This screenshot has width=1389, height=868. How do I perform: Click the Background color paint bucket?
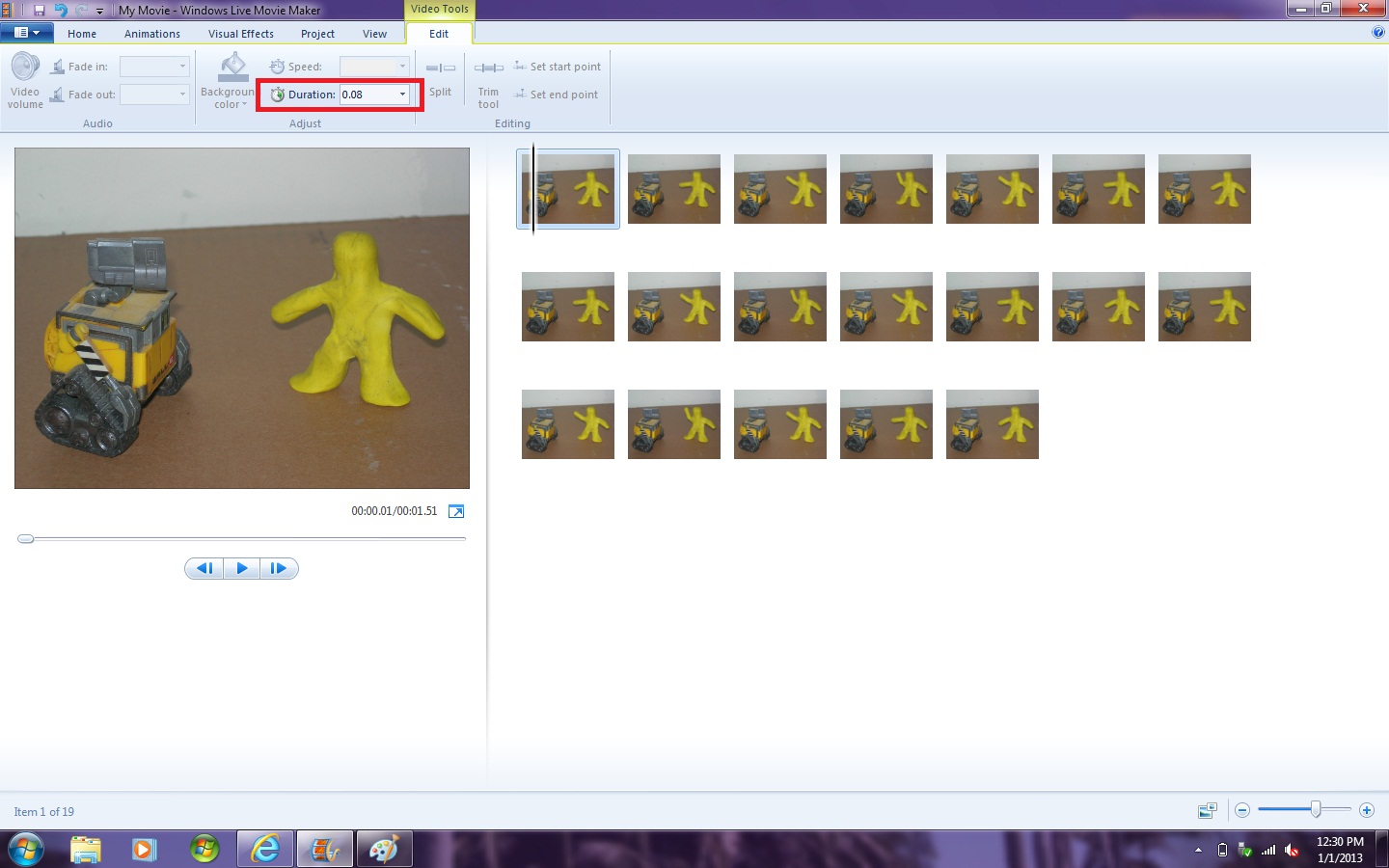[x=232, y=67]
